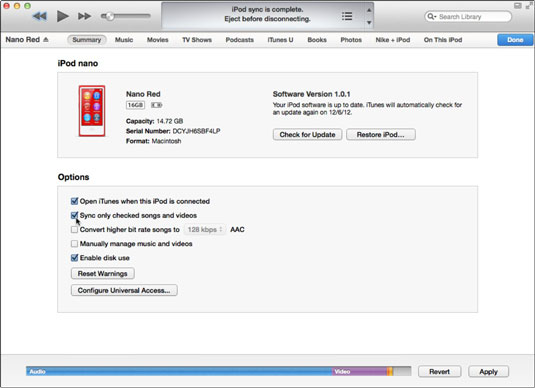Click the gray free space segment
This screenshot has width=535, height=388.
402,371
